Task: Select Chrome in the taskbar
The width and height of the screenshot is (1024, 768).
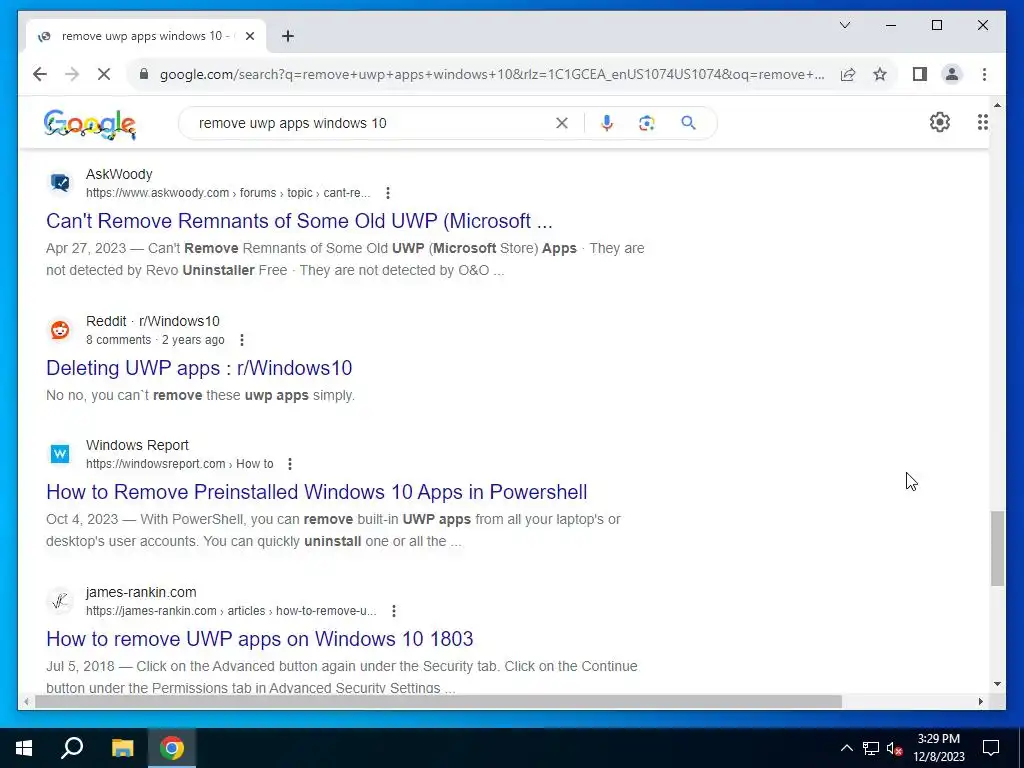Action: point(172,748)
